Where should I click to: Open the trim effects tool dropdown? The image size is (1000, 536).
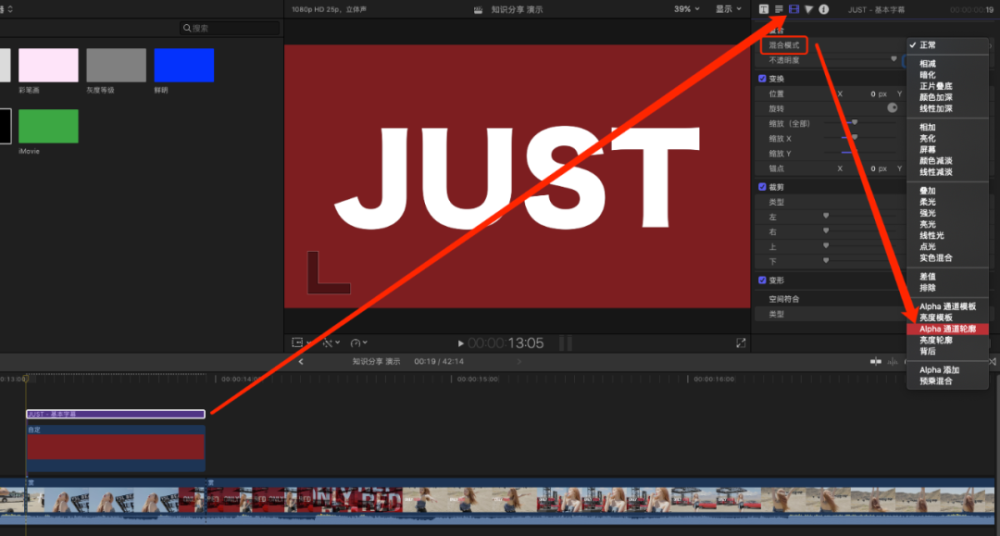330,343
